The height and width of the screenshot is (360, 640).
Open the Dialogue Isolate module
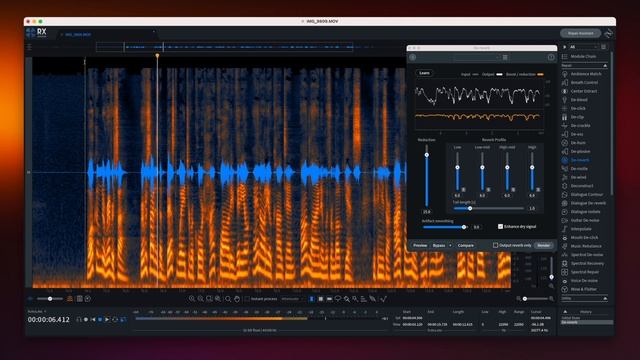point(582,212)
